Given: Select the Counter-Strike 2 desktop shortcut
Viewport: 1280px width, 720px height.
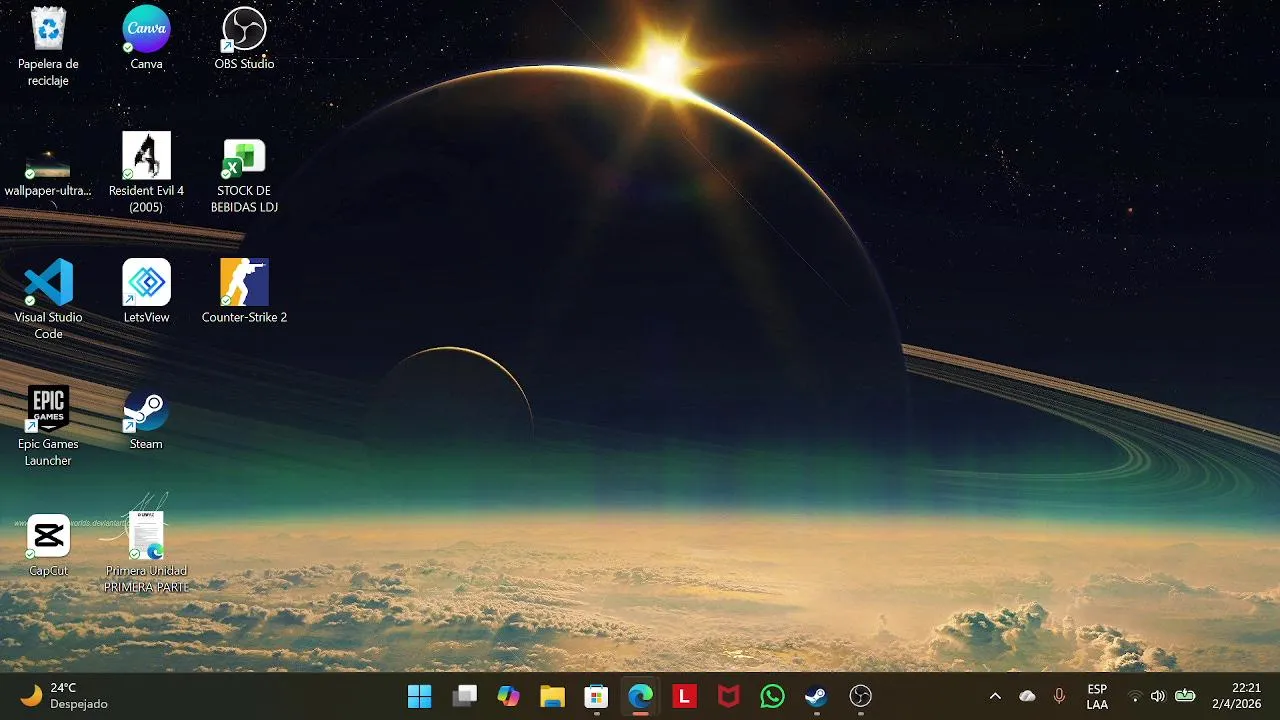Looking at the screenshot, I should (244, 292).
